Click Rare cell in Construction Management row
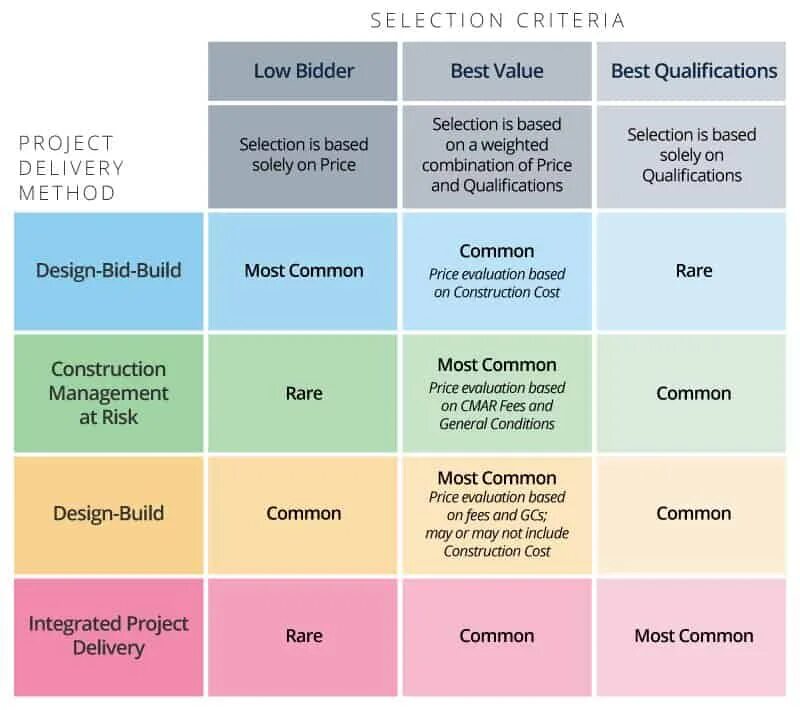This screenshot has height=710, width=800. coord(303,393)
